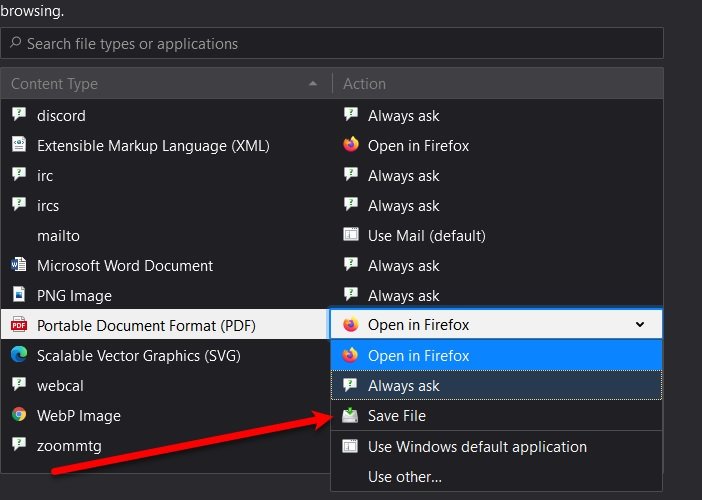Click the discord content type icon
Viewport: 702px width, 500px height.
19,115
